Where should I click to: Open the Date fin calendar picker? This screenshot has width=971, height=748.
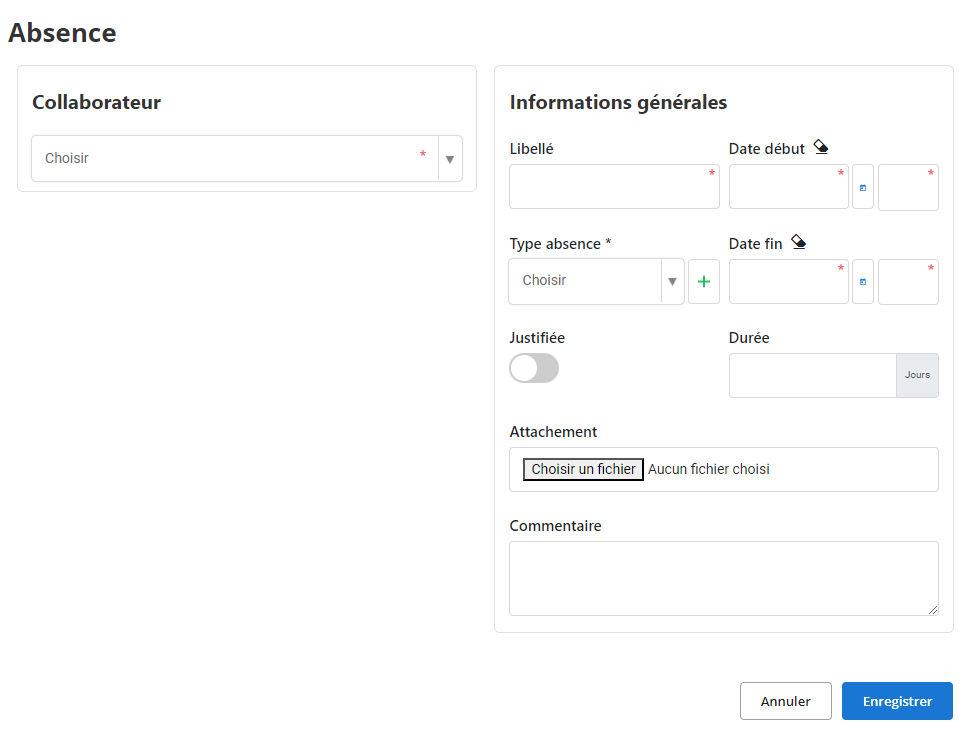coord(863,282)
